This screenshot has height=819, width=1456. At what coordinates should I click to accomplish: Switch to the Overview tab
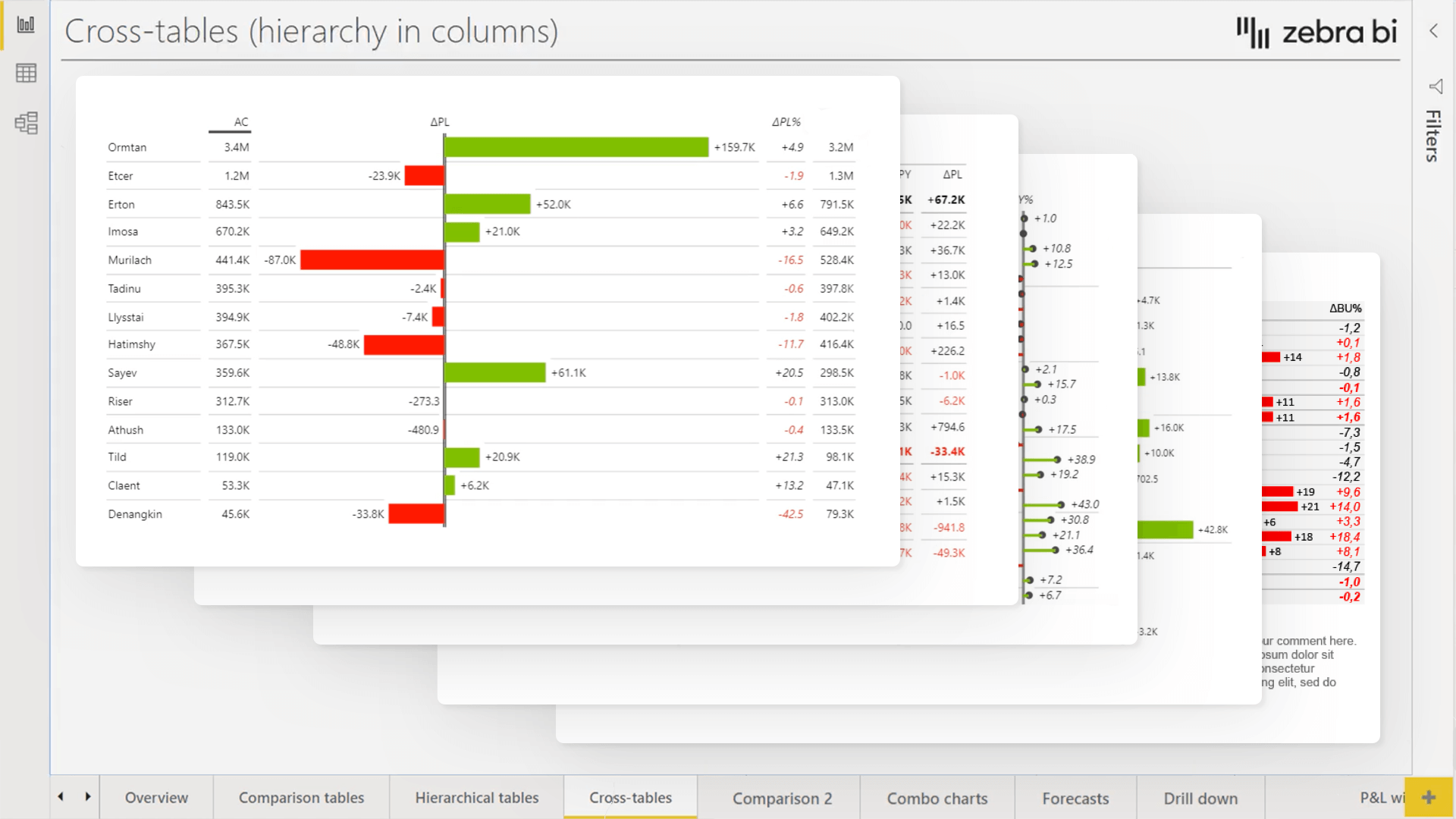(x=156, y=798)
